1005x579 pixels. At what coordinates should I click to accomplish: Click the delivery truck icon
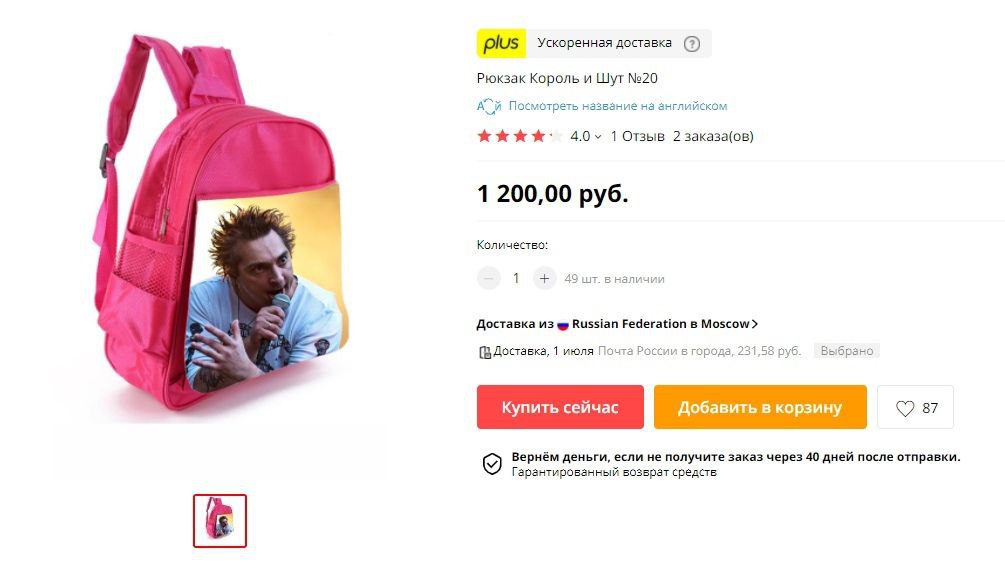pos(485,351)
